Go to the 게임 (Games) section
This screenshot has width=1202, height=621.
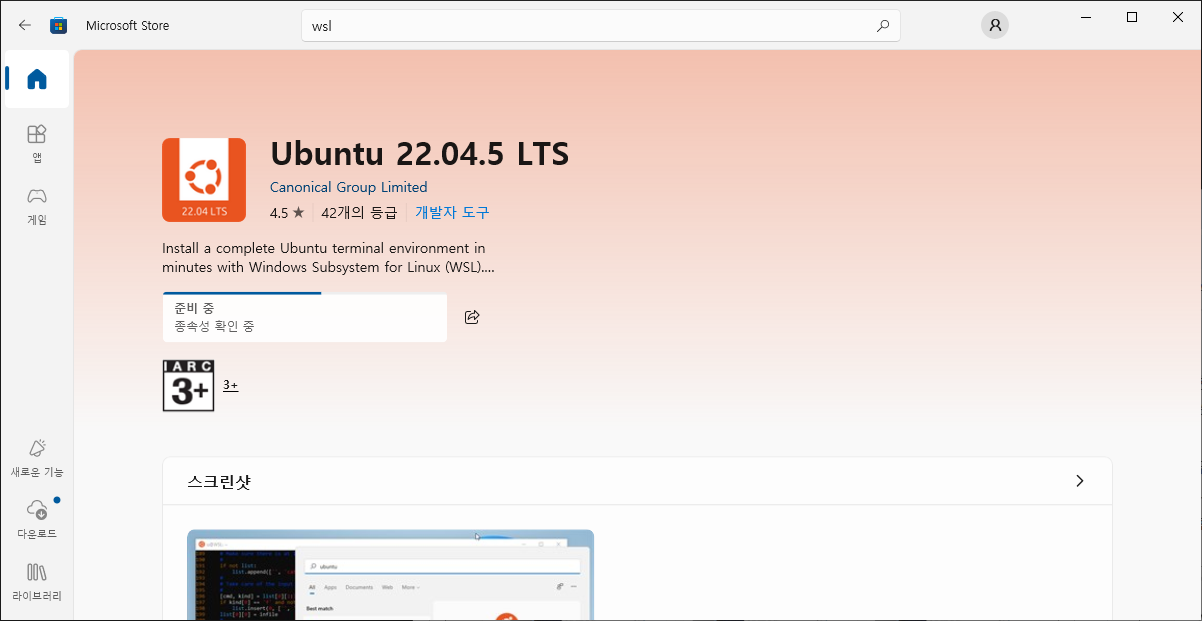pos(37,205)
